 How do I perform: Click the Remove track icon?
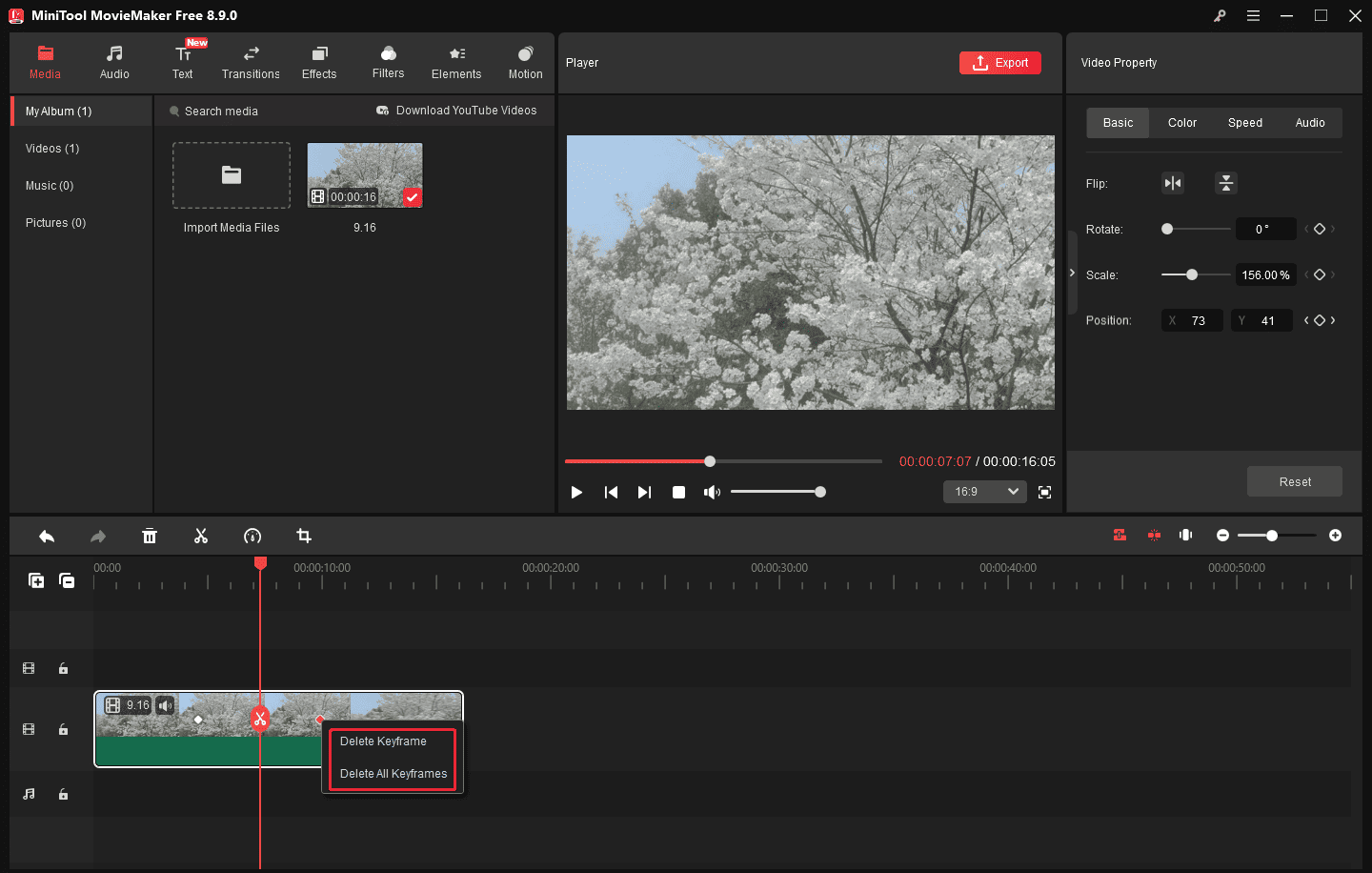tap(67, 580)
